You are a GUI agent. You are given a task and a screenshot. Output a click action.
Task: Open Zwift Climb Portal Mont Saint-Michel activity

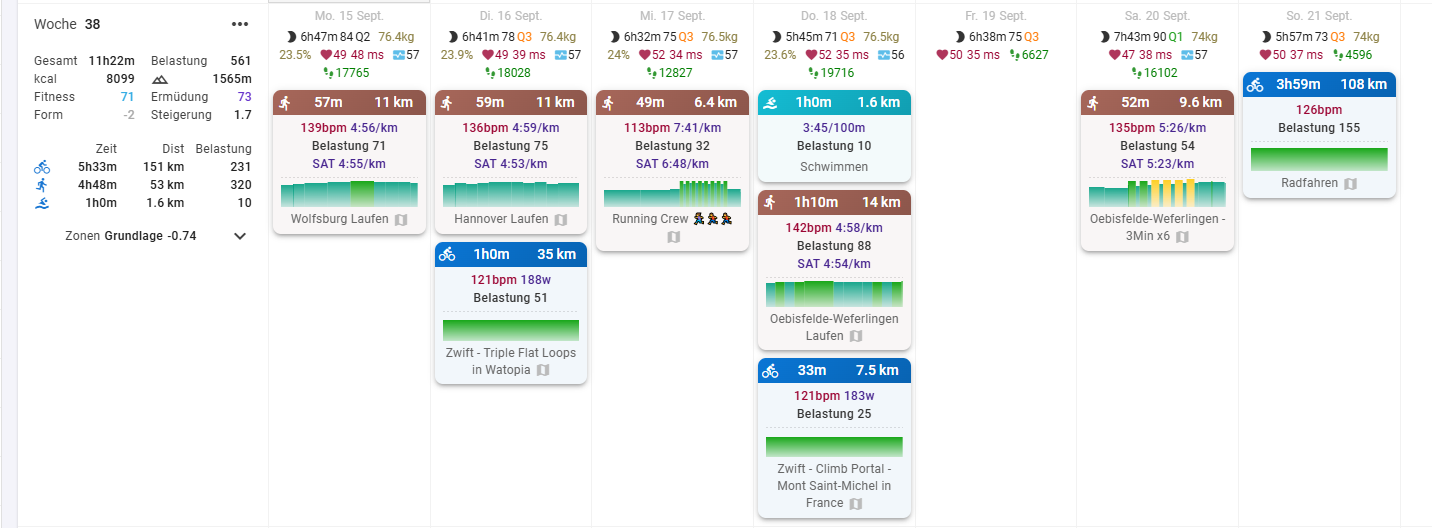834,485
